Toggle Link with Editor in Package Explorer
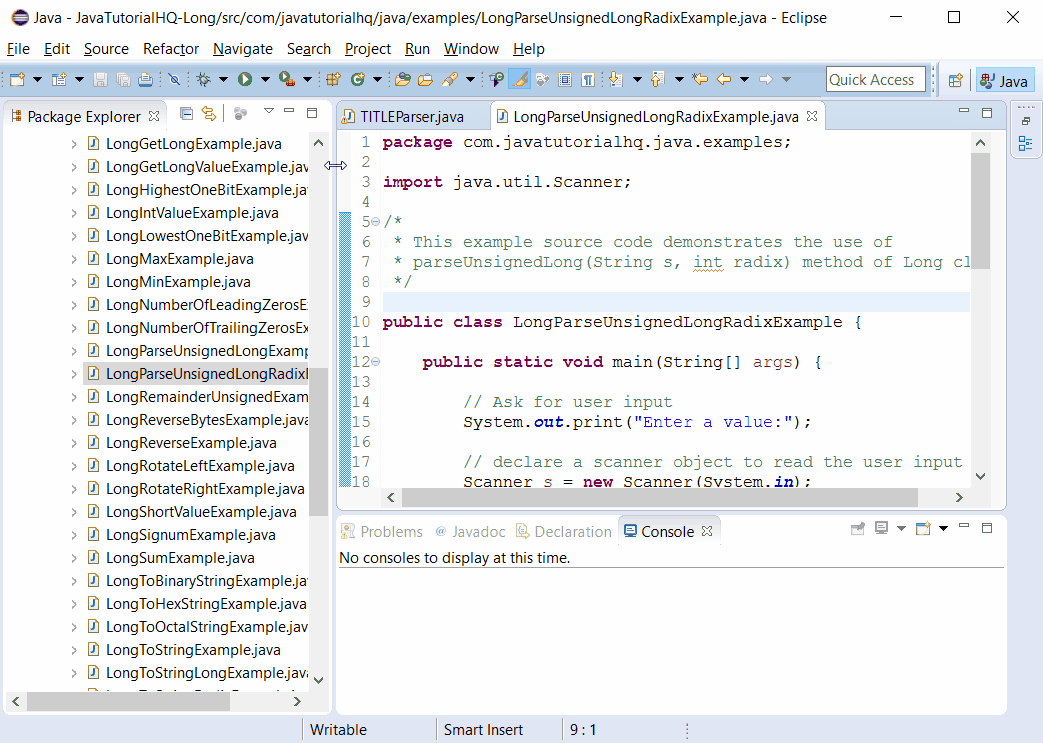The width and height of the screenshot is (1043, 743). 209,114
